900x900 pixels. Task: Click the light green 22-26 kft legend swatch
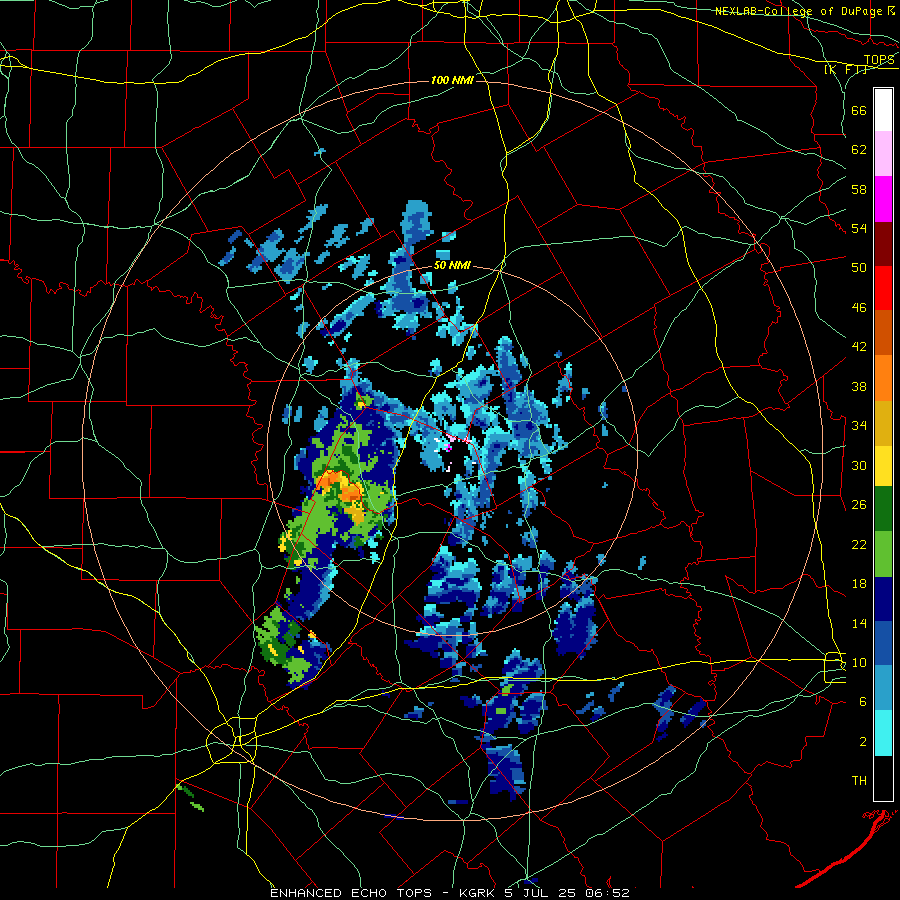pos(883,554)
